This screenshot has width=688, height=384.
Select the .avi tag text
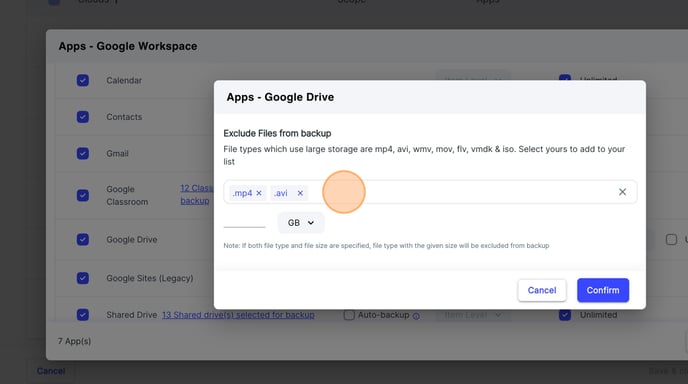pyautogui.click(x=281, y=193)
